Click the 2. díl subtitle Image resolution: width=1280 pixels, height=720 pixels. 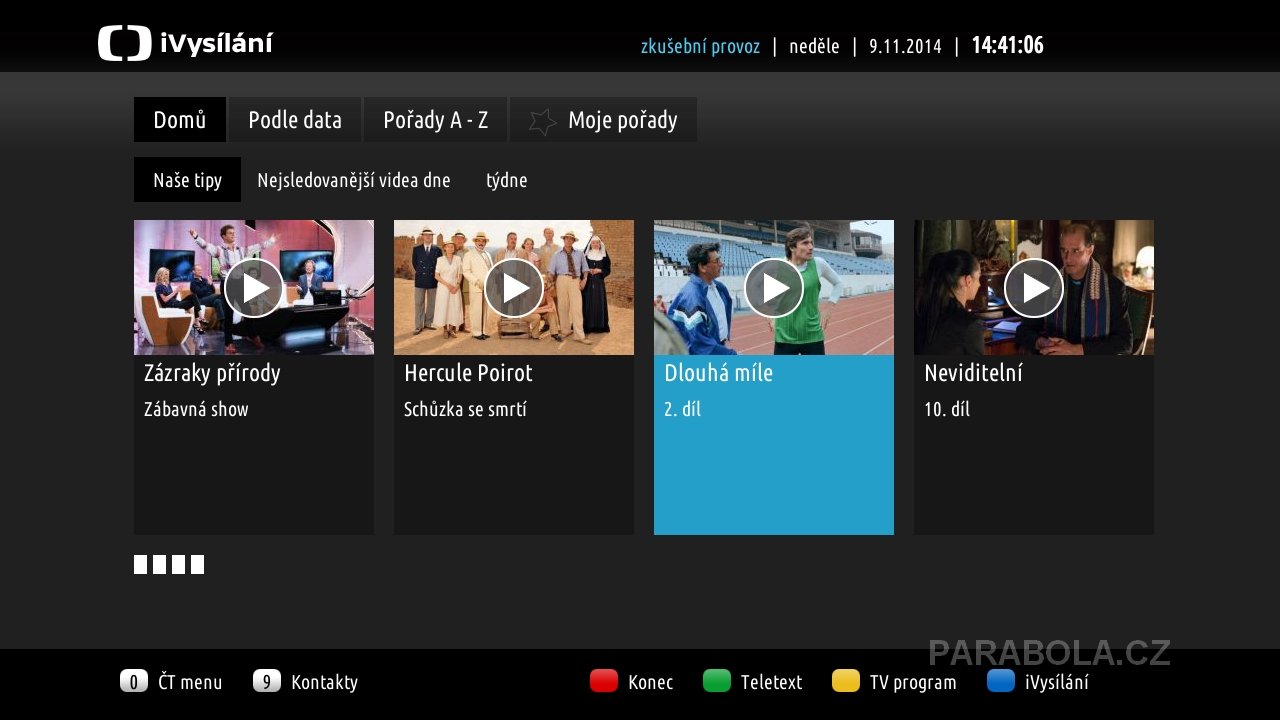682,409
